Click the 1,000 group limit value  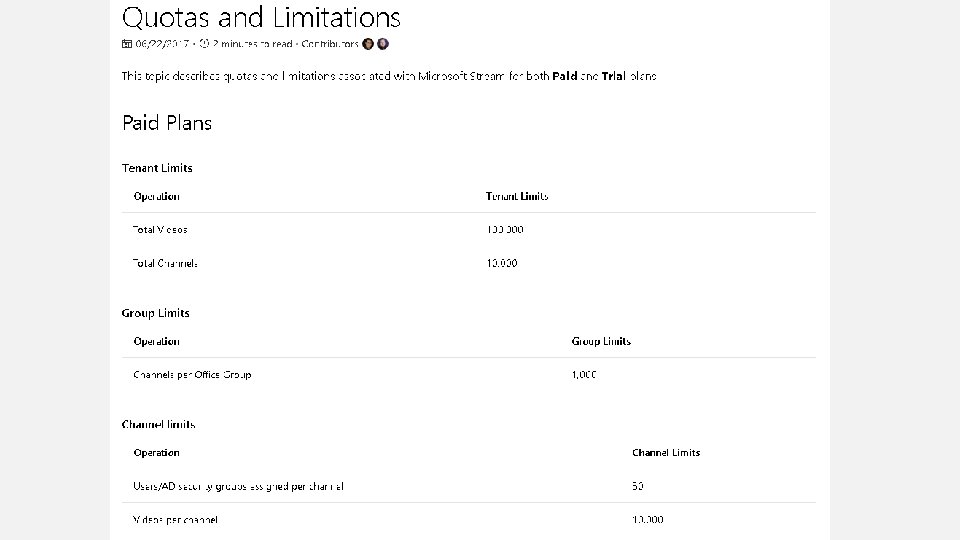point(584,374)
